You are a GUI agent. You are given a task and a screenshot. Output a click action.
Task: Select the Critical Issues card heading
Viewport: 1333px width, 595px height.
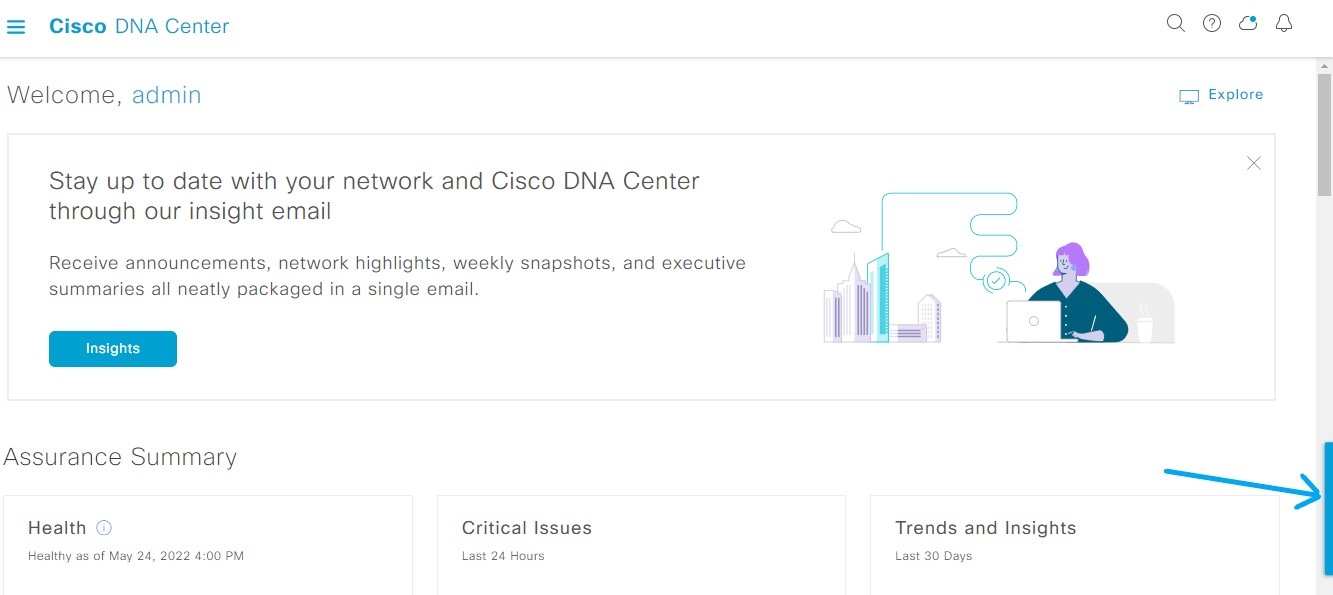click(x=527, y=528)
